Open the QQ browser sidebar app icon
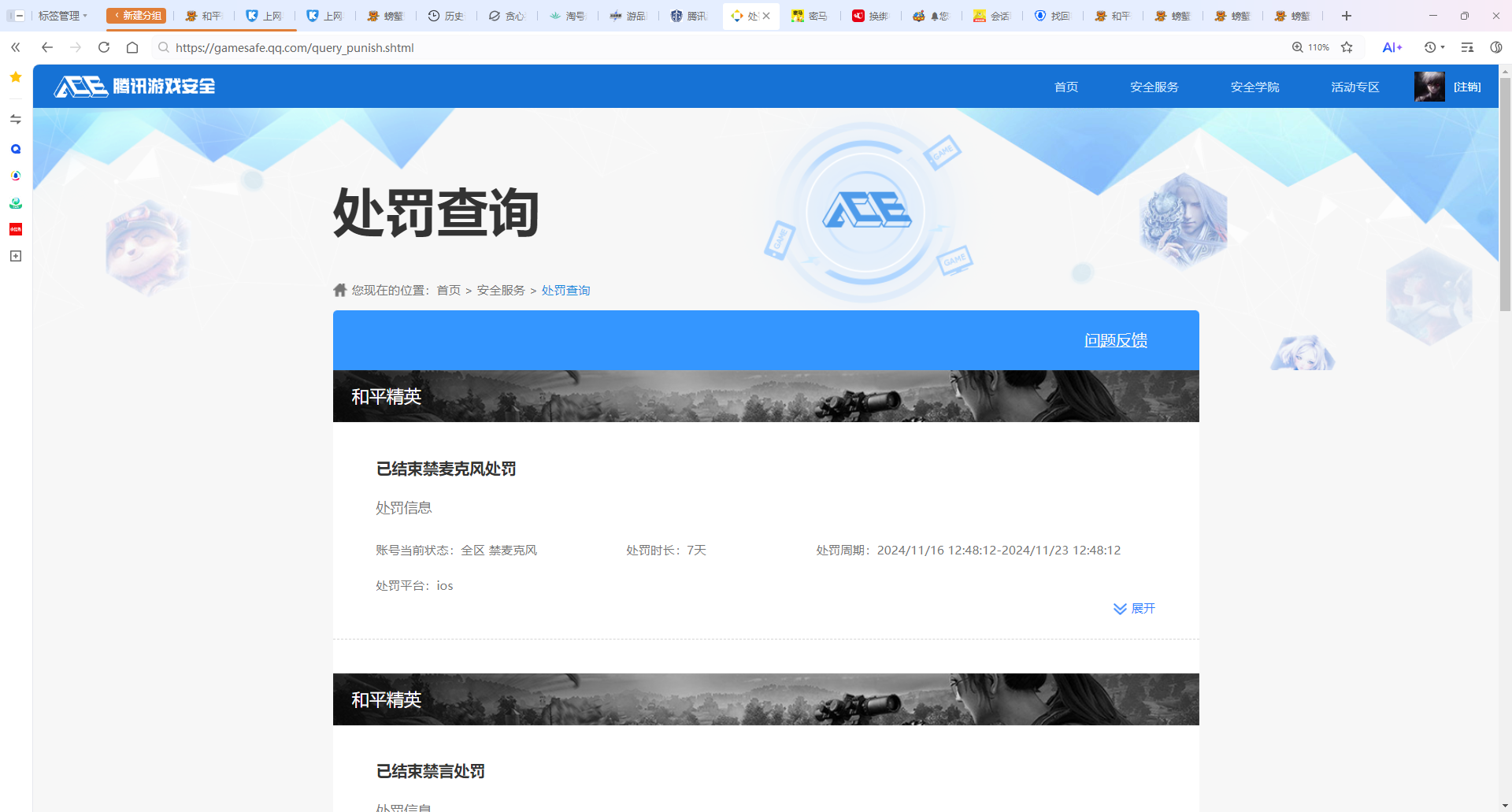The image size is (1512, 812). click(15, 149)
